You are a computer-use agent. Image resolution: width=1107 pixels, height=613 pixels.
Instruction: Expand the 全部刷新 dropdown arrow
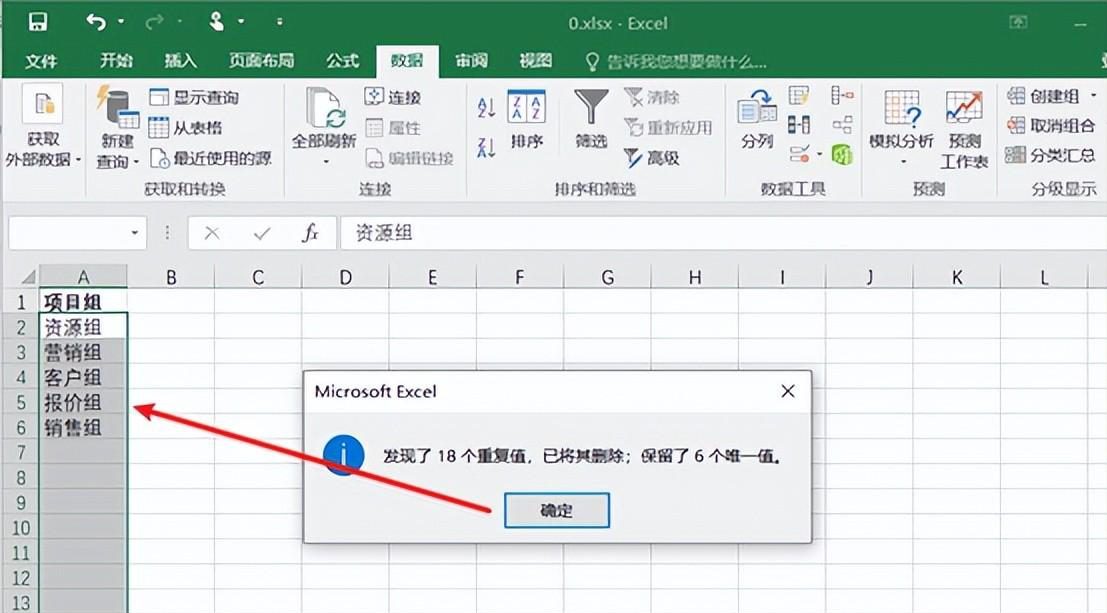click(325, 162)
